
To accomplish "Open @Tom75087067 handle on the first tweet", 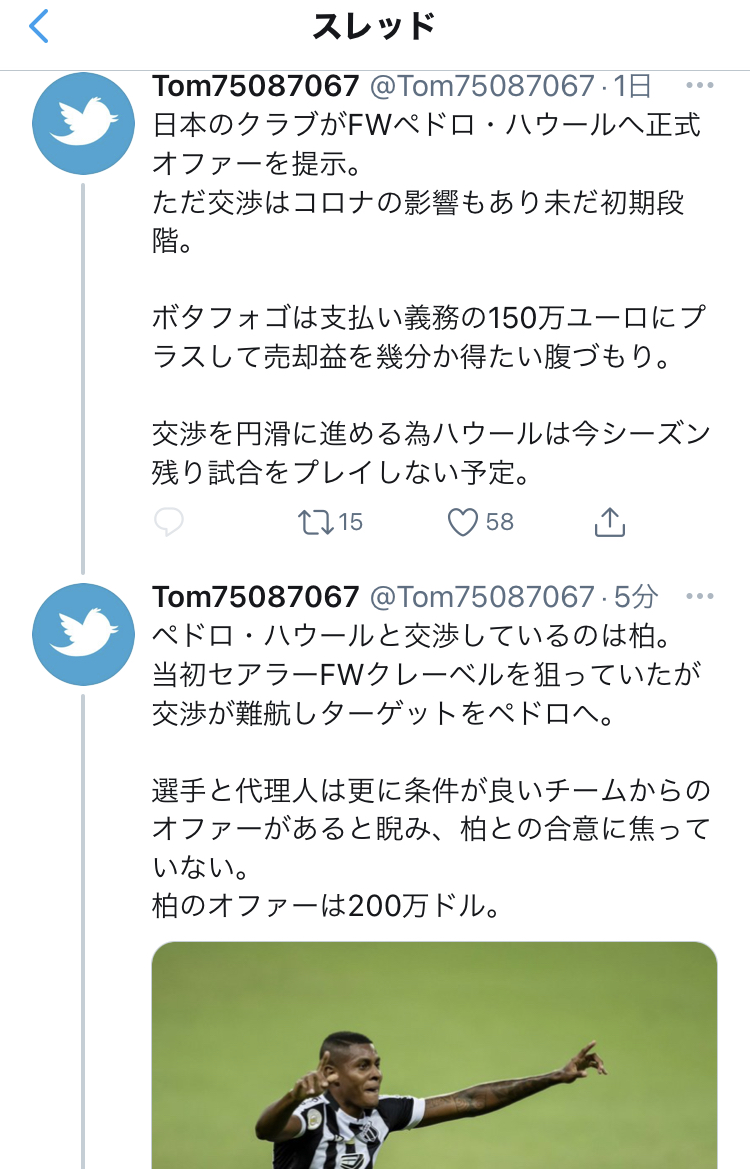I will coord(482,86).
